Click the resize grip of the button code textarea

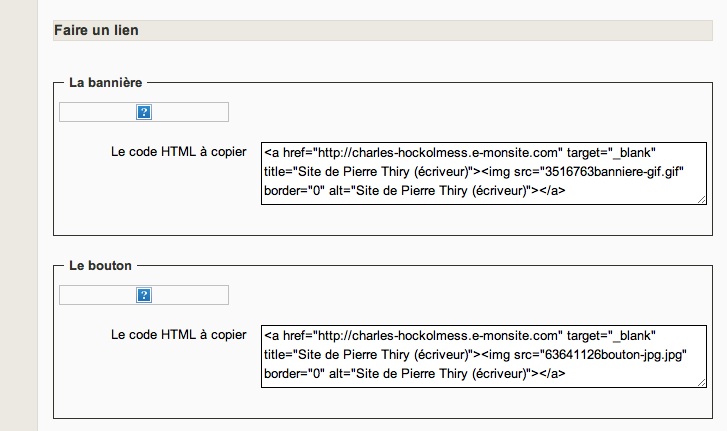click(x=702, y=383)
